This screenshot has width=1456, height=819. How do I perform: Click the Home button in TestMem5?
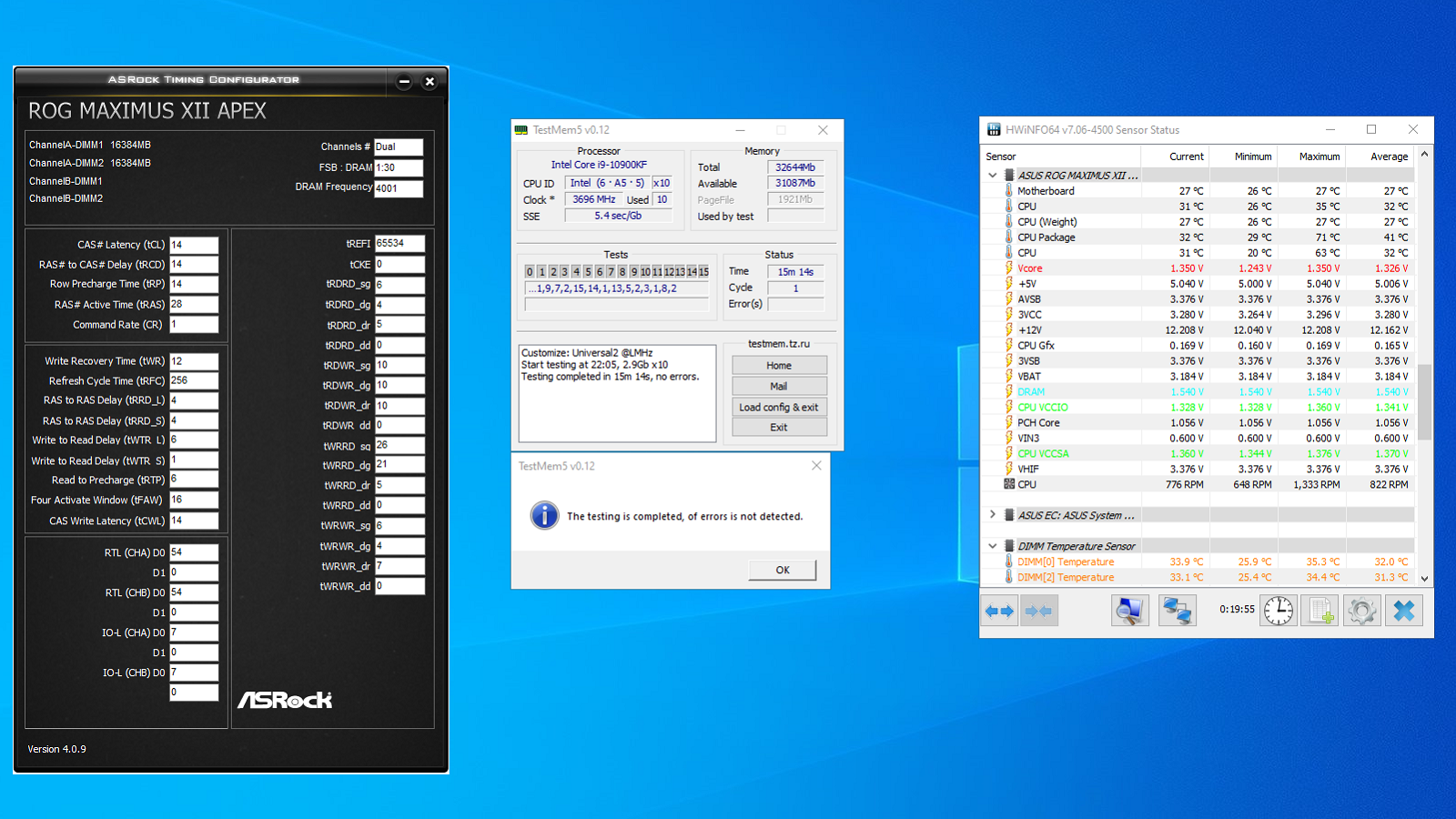[x=779, y=365]
